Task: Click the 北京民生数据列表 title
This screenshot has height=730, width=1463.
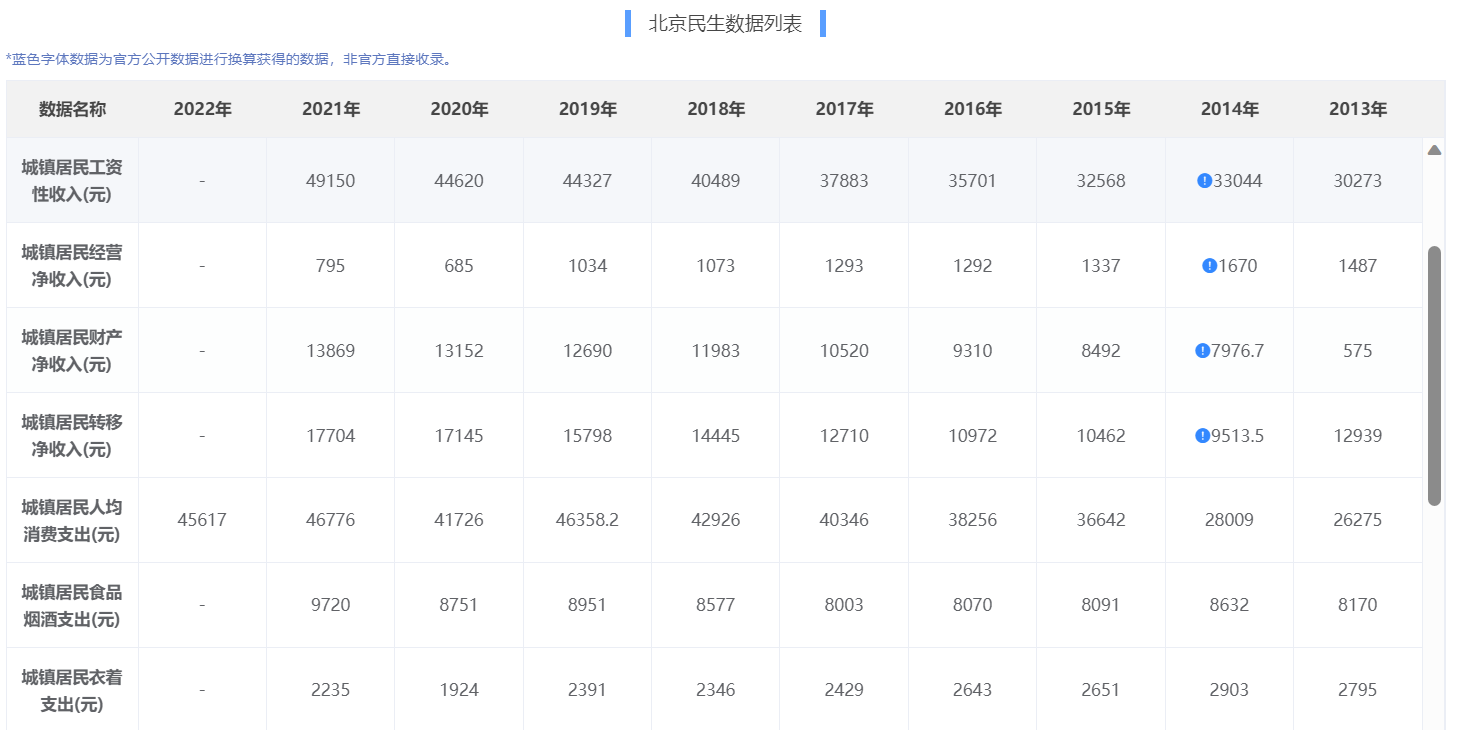Action: point(725,24)
